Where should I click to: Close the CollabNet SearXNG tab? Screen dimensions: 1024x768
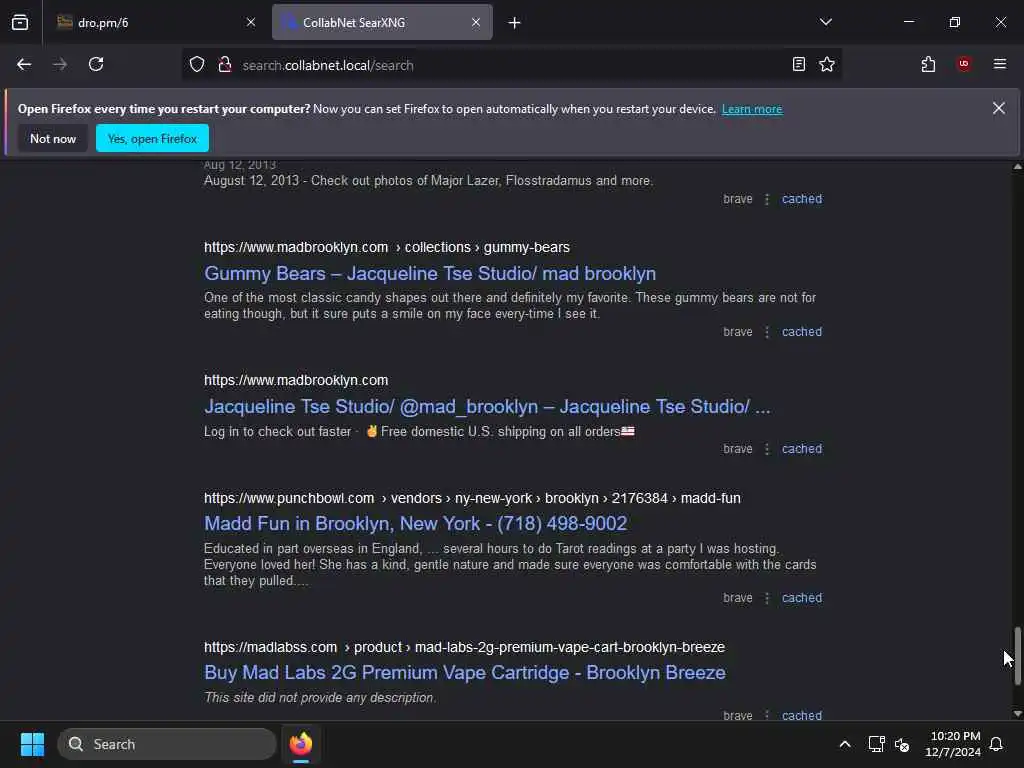click(x=475, y=22)
